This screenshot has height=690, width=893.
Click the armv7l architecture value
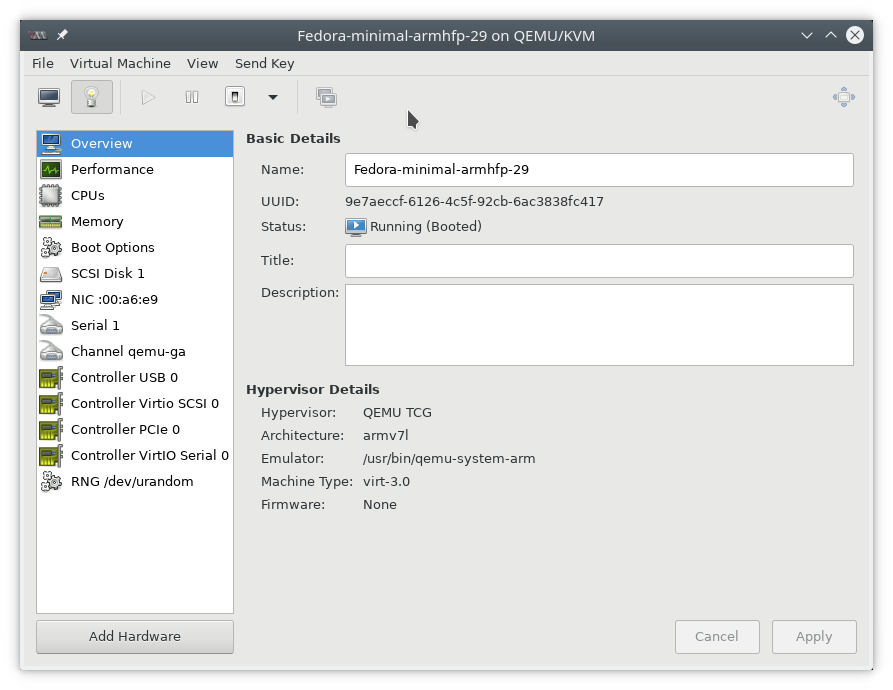386,436
